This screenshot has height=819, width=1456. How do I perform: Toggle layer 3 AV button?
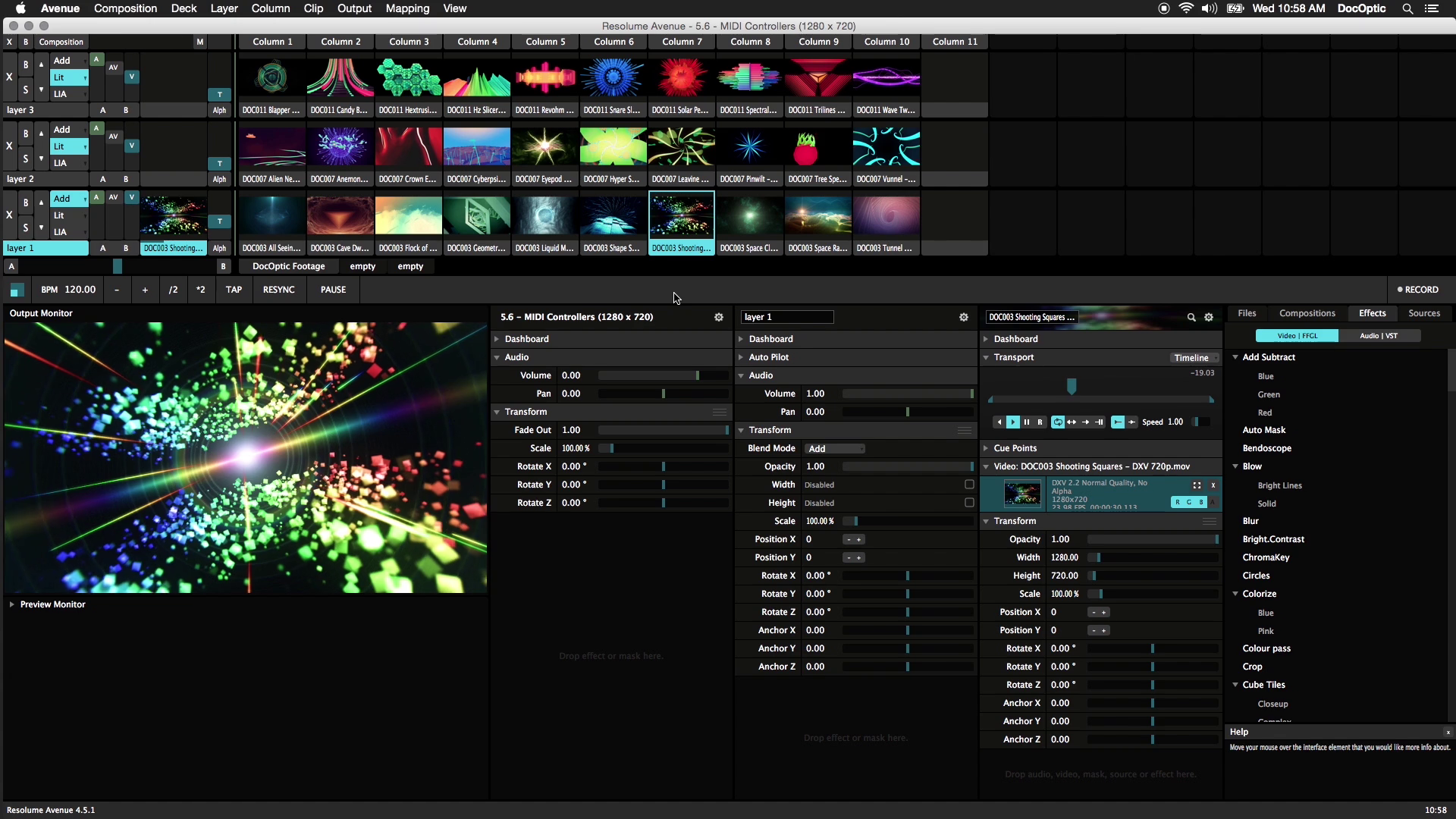(x=113, y=67)
